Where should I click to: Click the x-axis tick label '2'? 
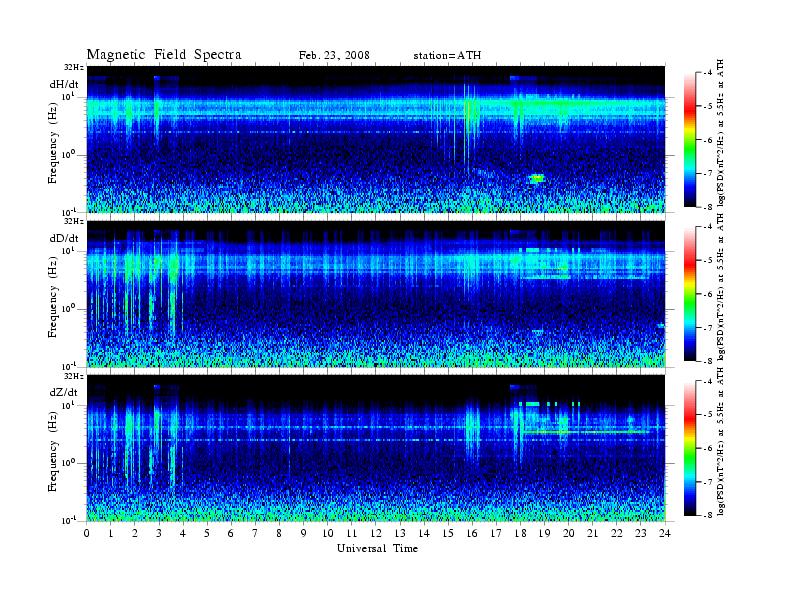135,533
